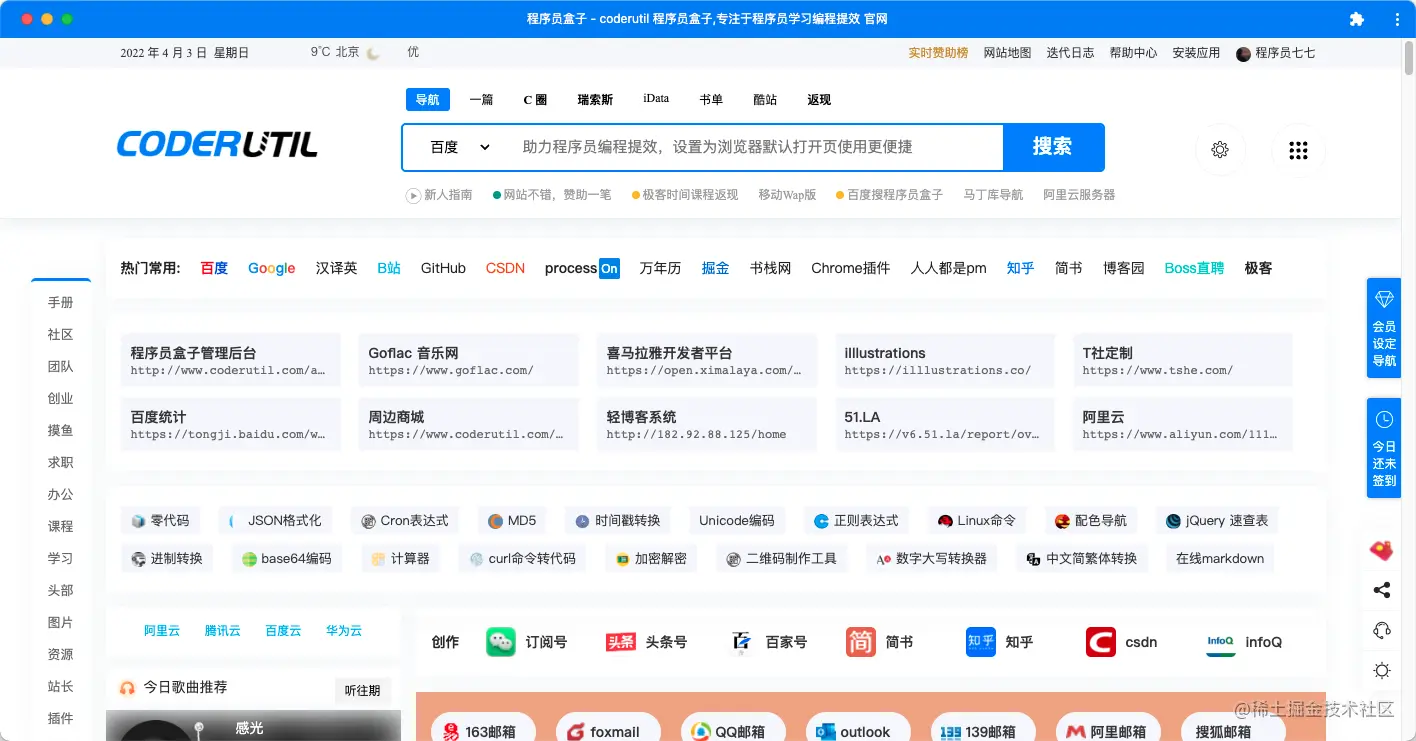This screenshot has height=741, width=1416.
Task: Click the headphone icon next to 今日歌曲推荐
Action: 127,688
